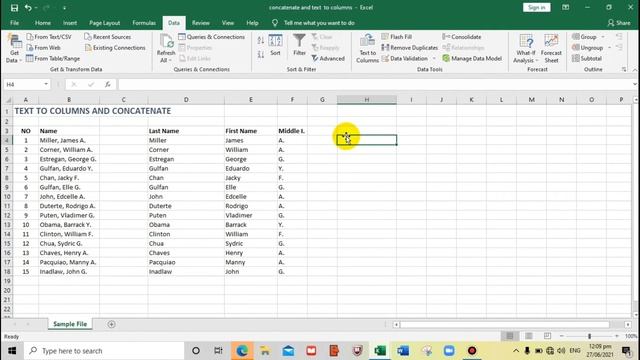Sort Z to A descending

261,54
